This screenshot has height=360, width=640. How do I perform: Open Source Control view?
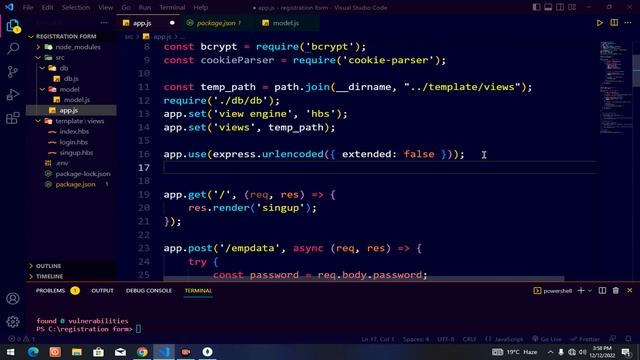pyautogui.click(x=13, y=72)
